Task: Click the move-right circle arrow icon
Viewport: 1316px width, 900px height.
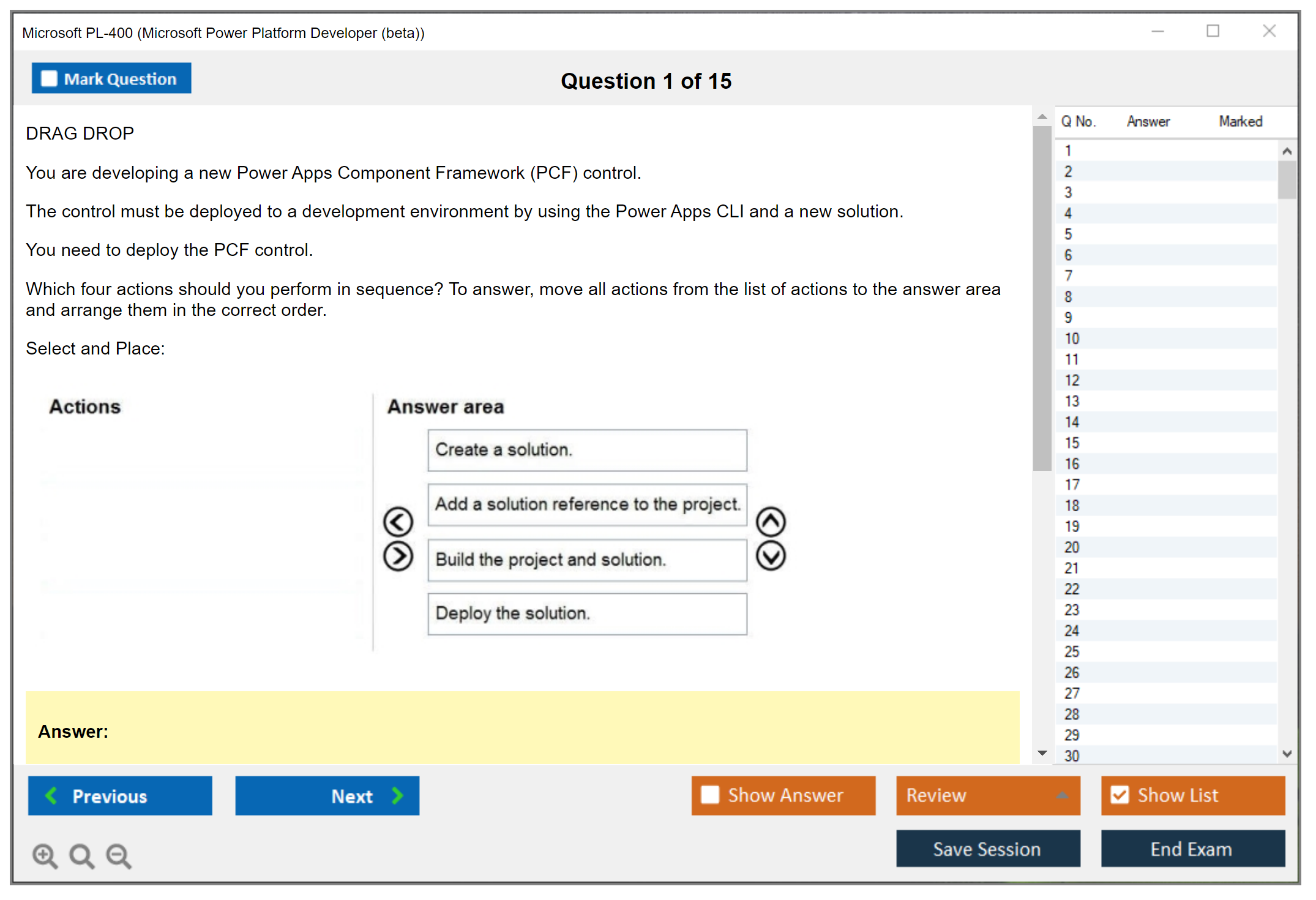Action: pos(398,557)
